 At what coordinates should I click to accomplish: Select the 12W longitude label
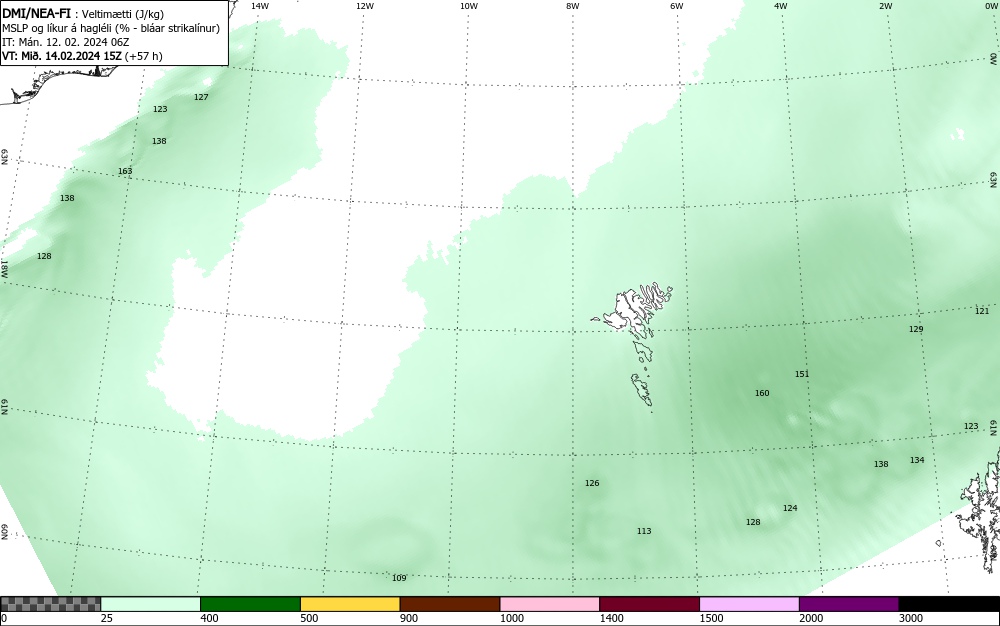(x=364, y=6)
